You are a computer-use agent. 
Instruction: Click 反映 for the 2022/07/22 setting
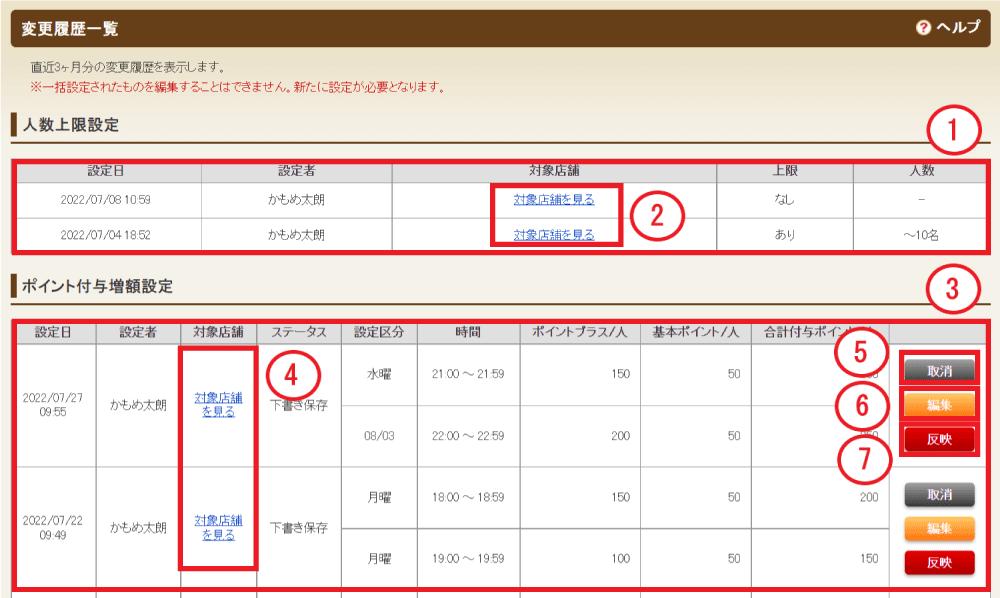pyautogui.click(x=939, y=562)
